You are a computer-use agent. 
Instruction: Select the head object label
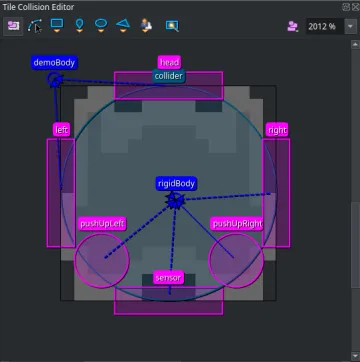click(x=169, y=62)
